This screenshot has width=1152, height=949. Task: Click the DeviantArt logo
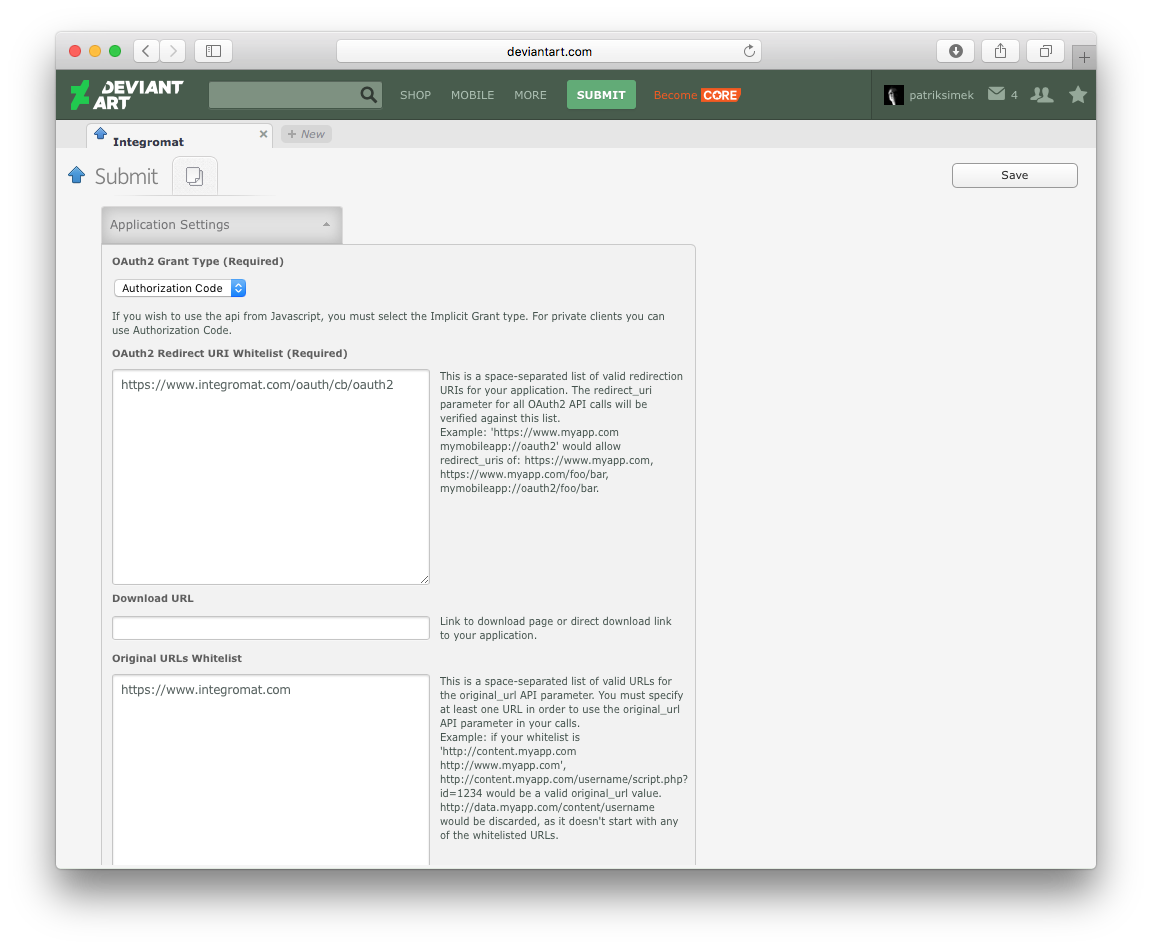126,95
